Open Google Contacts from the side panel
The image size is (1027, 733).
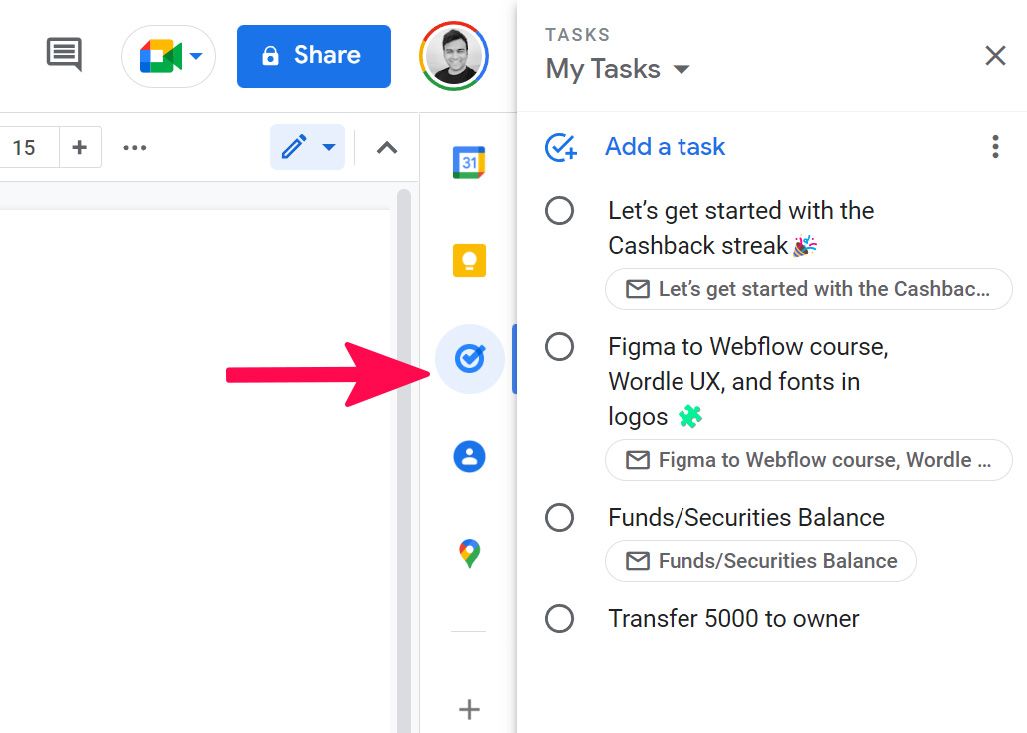(x=468, y=455)
